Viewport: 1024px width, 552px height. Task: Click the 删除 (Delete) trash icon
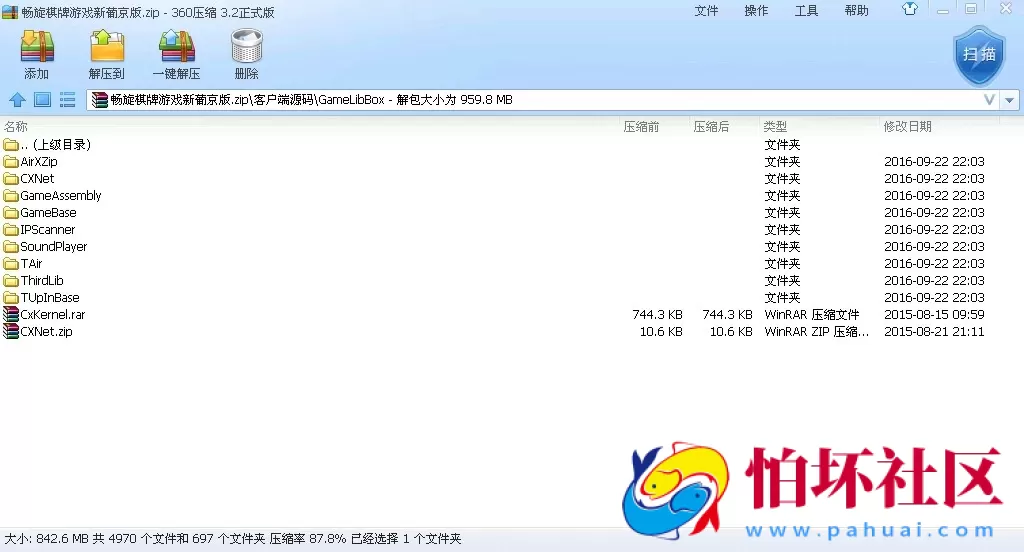246,47
